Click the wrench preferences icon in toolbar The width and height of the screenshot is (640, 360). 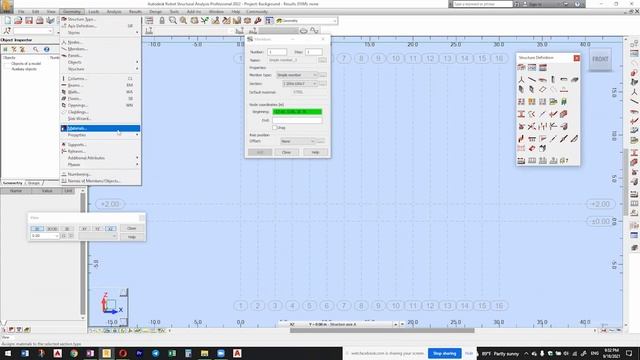tap(258, 20)
